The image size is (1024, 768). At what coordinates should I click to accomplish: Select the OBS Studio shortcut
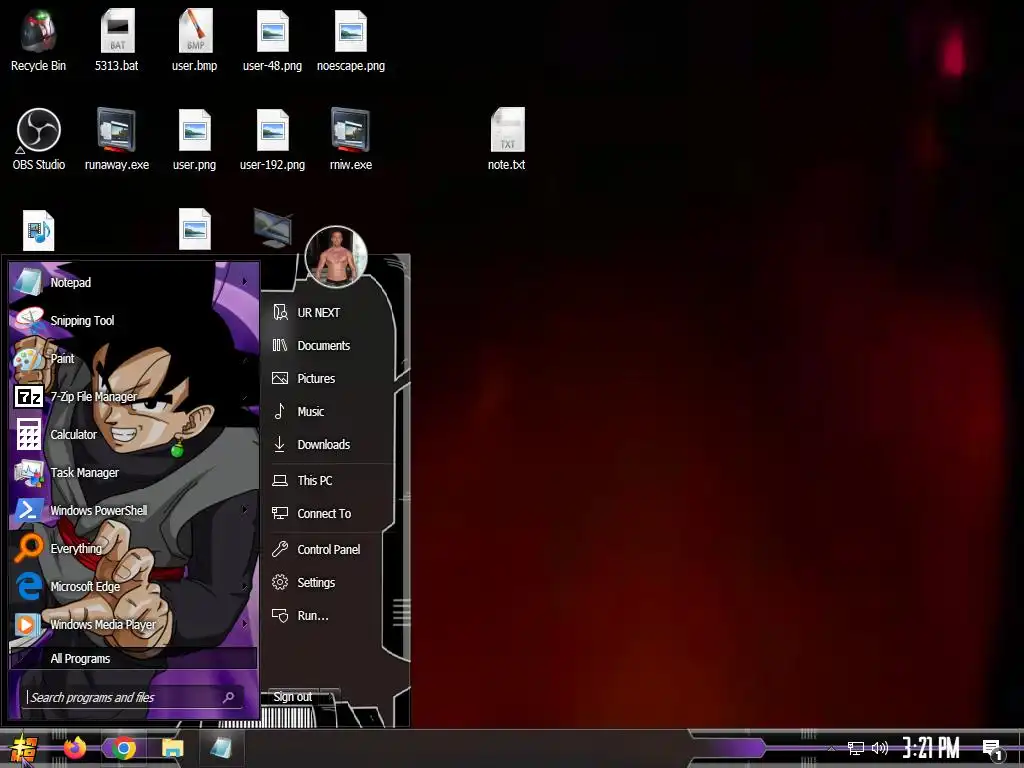point(39,139)
